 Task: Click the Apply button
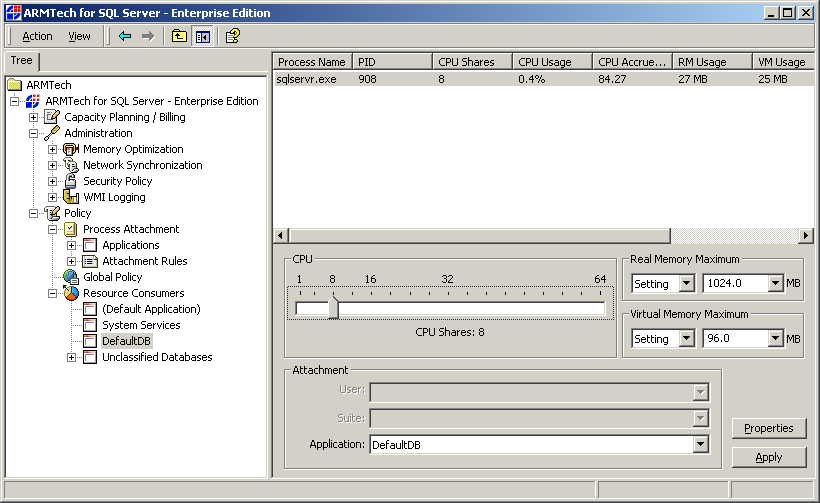point(769,458)
